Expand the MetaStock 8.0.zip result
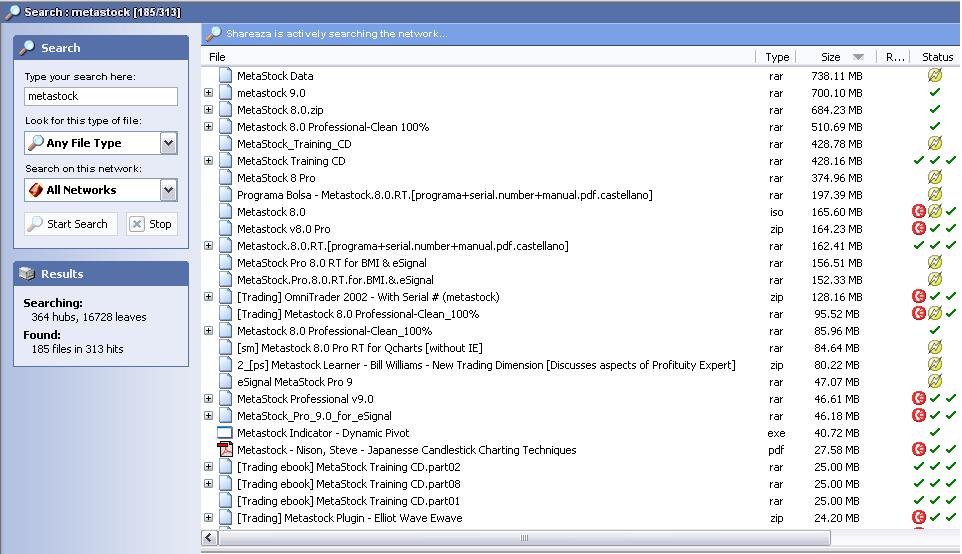The height and width of the screenshot is (554, 962). (209, 110)
